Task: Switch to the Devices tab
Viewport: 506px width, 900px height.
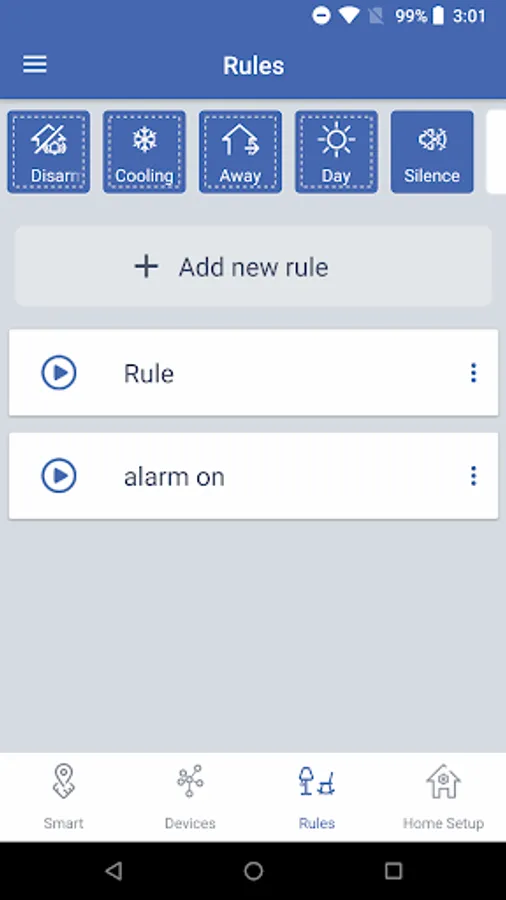Action: [x=190, y=797]
